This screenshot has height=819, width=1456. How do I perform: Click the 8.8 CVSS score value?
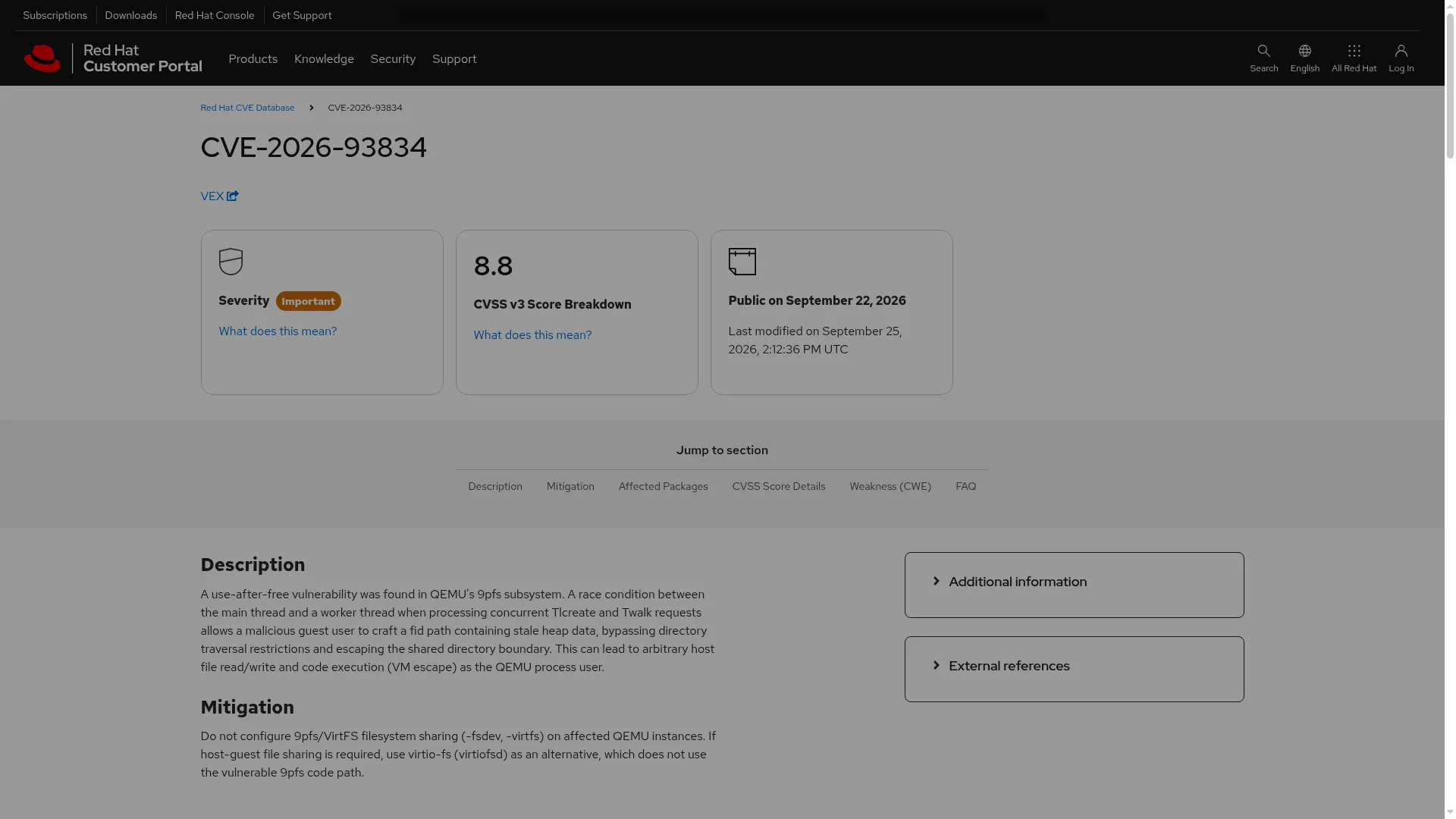coord(493,265)
